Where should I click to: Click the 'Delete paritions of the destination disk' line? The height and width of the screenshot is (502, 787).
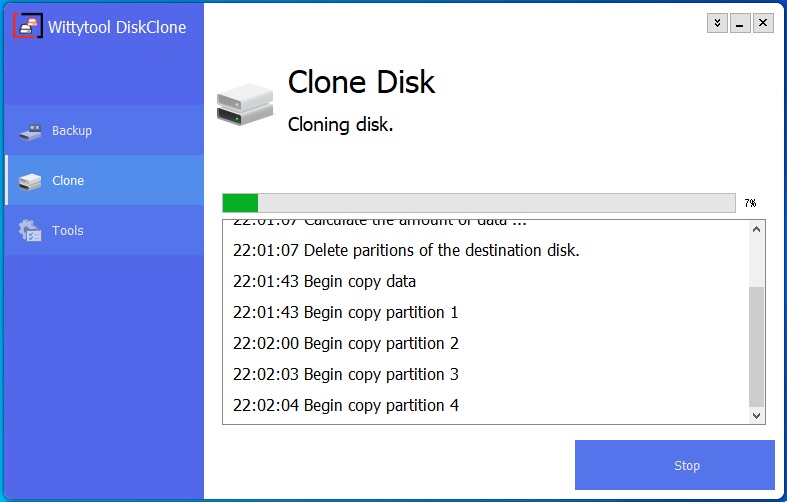pos(406,250)
